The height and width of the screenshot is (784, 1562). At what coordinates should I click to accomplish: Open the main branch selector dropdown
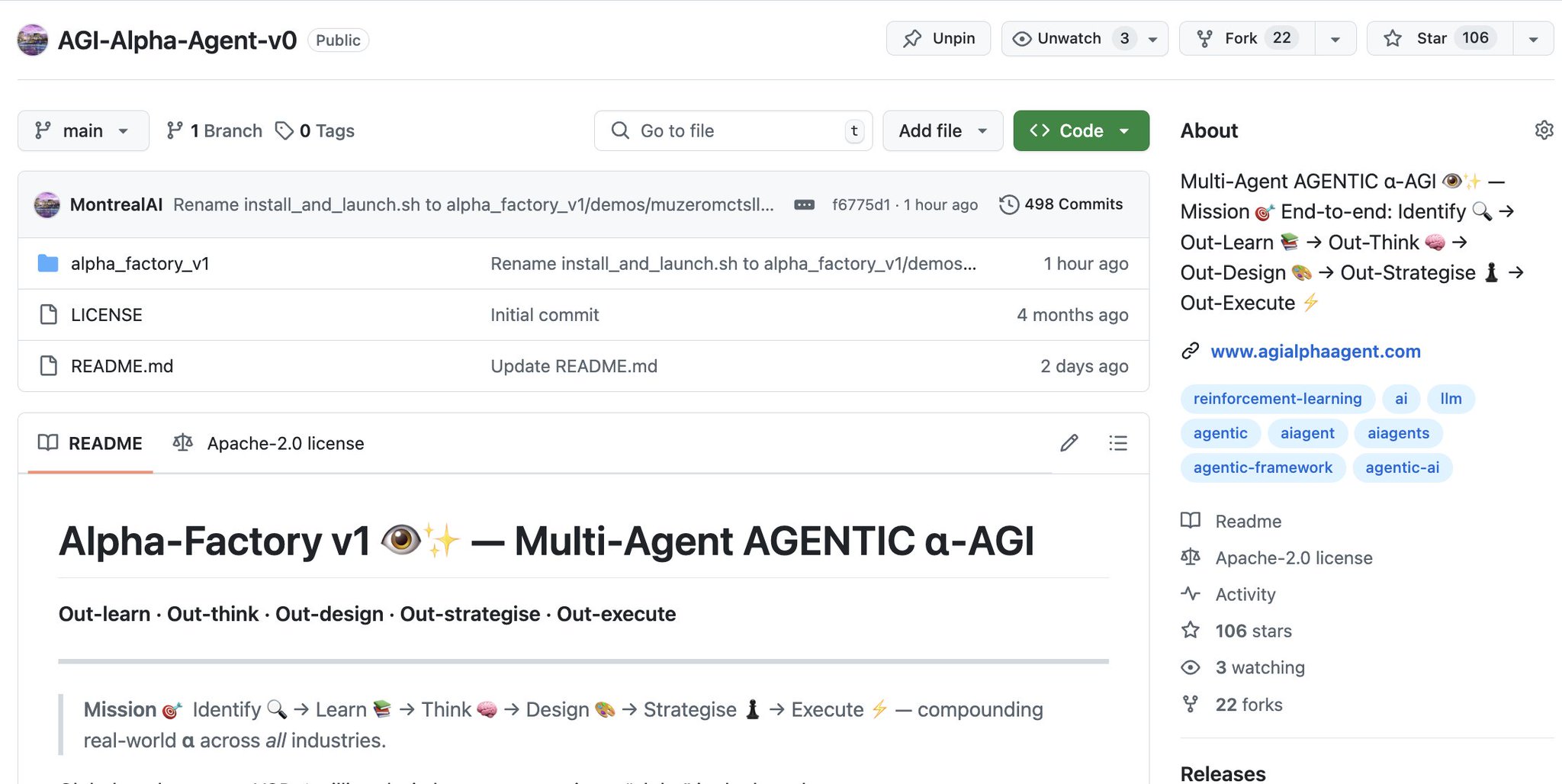[83, 130]
